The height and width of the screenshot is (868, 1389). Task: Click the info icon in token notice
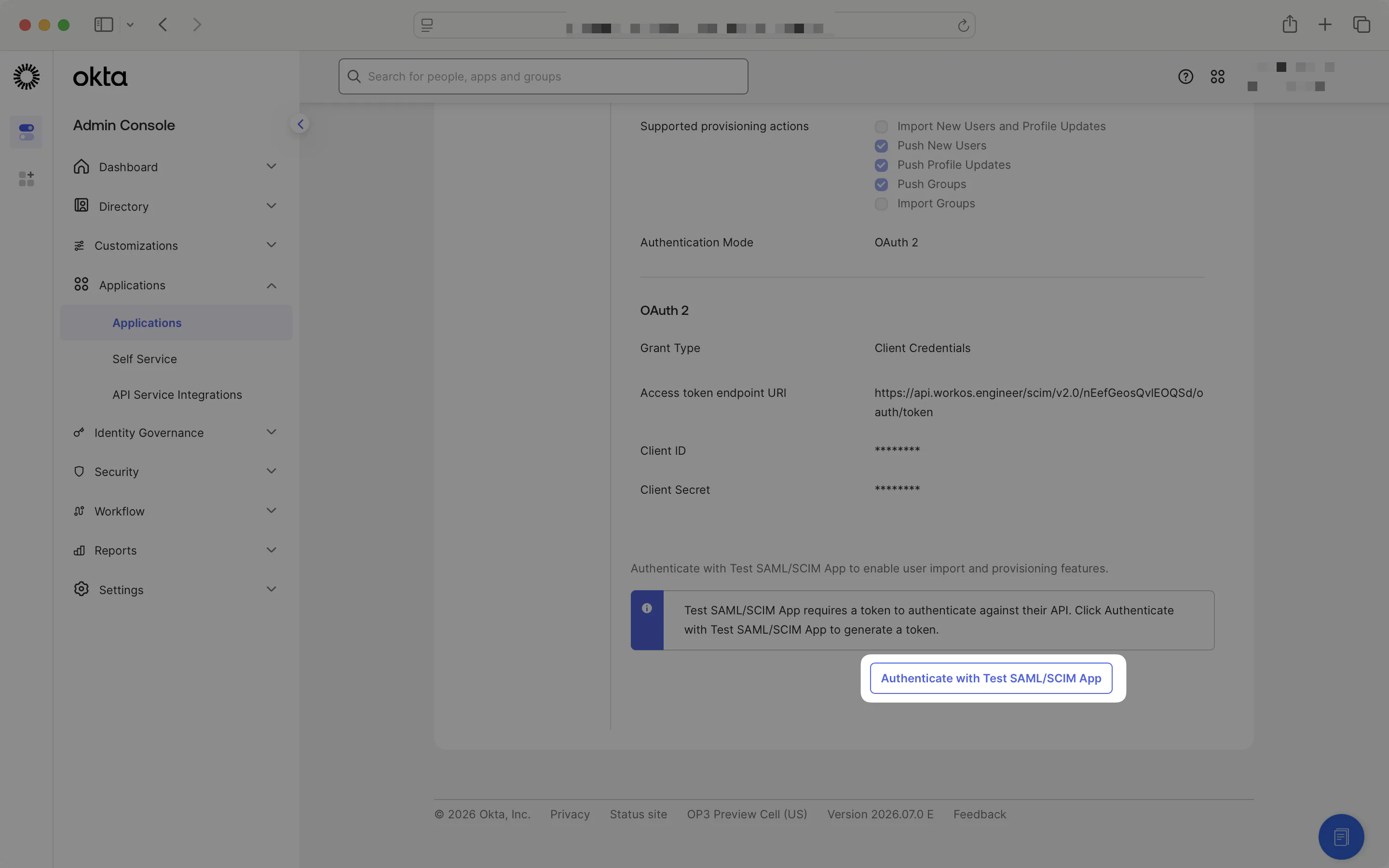tap(647, 608)
